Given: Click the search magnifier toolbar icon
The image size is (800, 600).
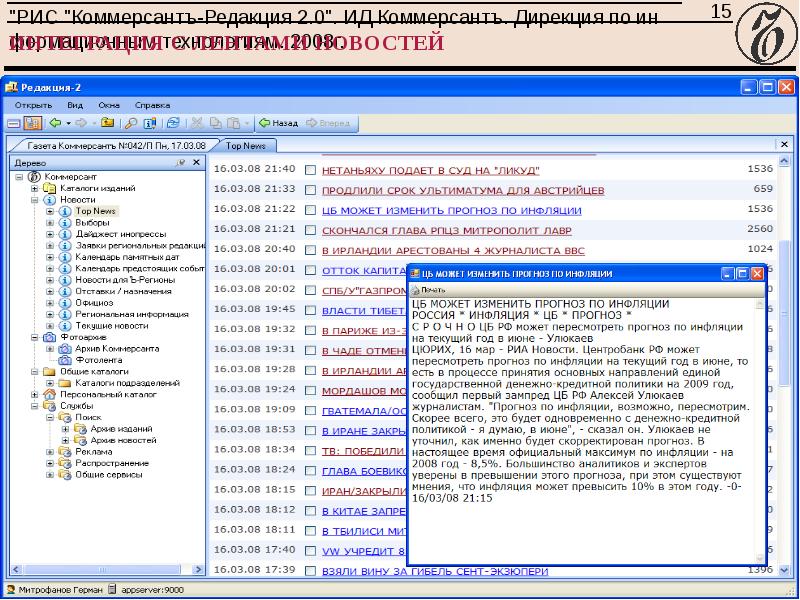Looking at the screenshot, I should pyautogui.click(x=130, y=123).
